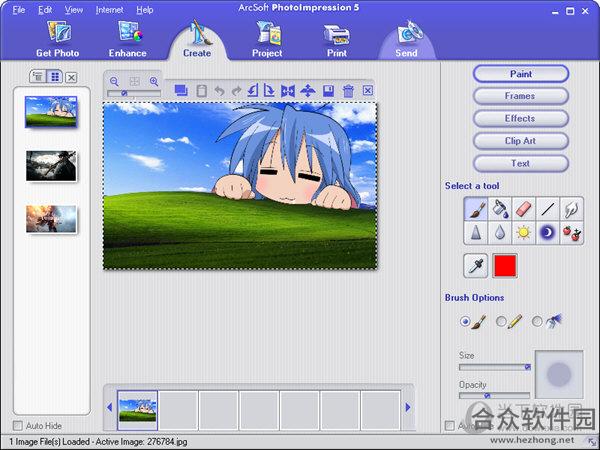Screen dimensions: 600x450
Task: Click the Paint button
Action: 521,74
